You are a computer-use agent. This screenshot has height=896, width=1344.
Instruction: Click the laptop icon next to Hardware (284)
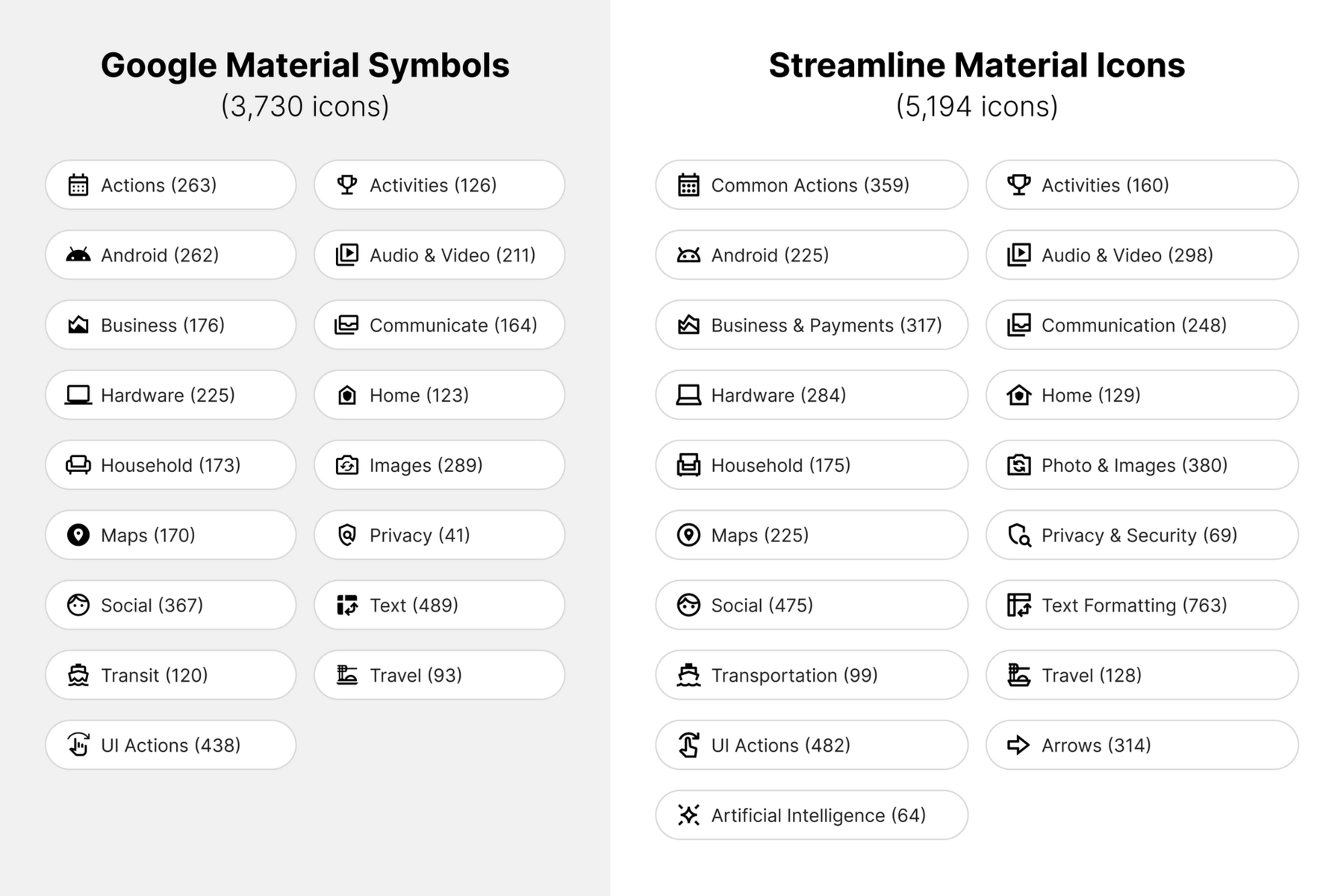(688, 395)
